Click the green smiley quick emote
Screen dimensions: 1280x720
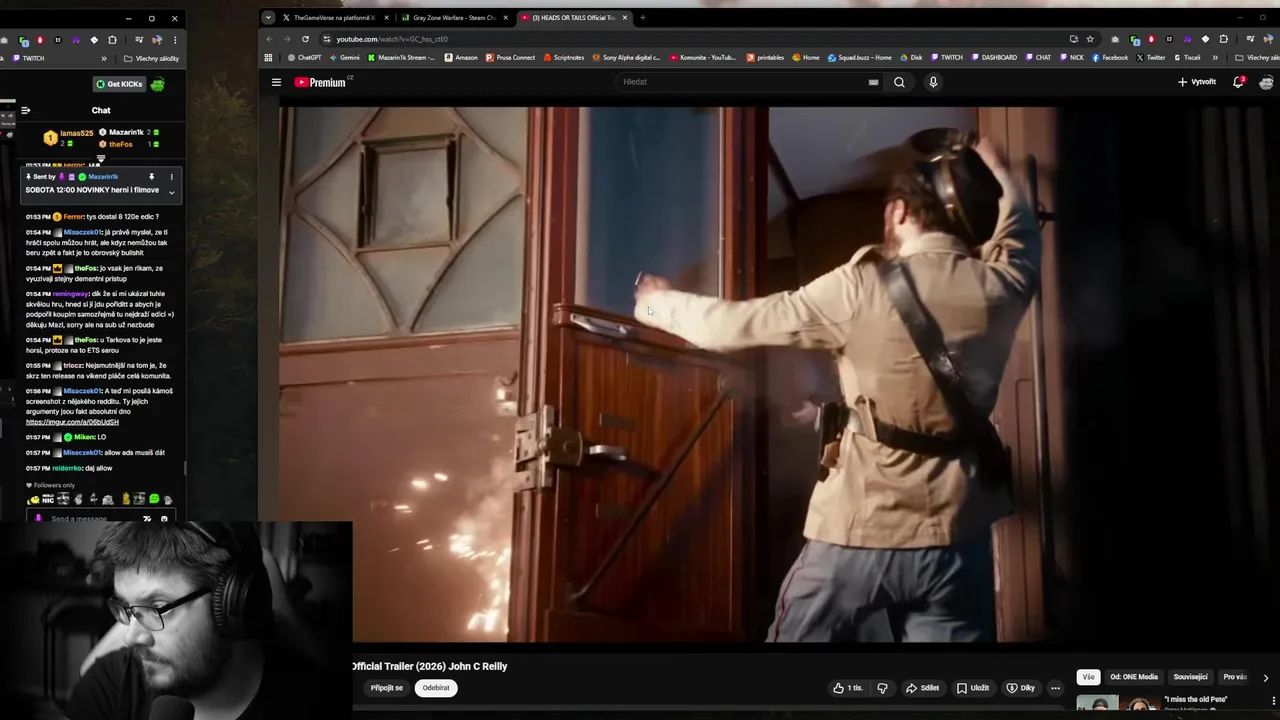154,499
